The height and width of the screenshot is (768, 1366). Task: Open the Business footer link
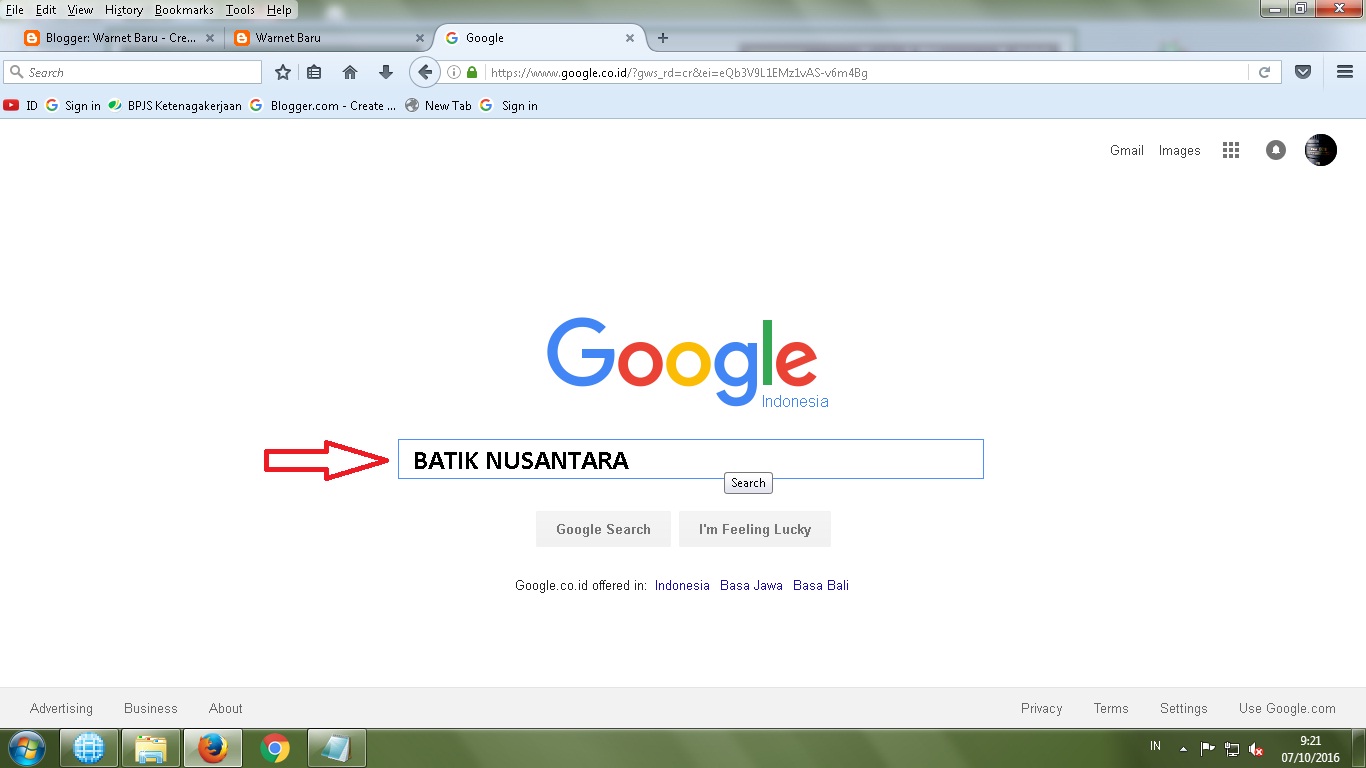[151, 708]
